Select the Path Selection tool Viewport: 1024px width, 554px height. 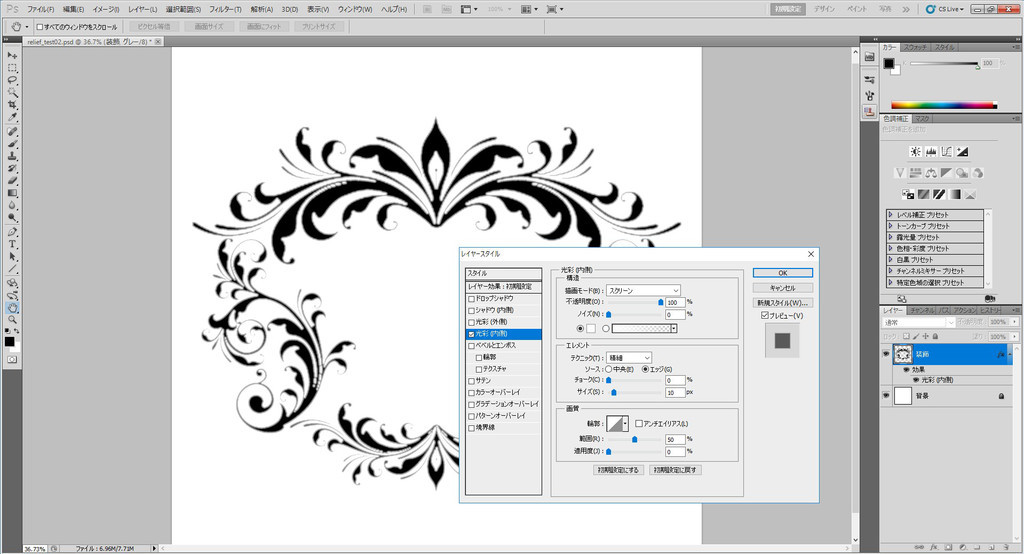coord(12,257)
